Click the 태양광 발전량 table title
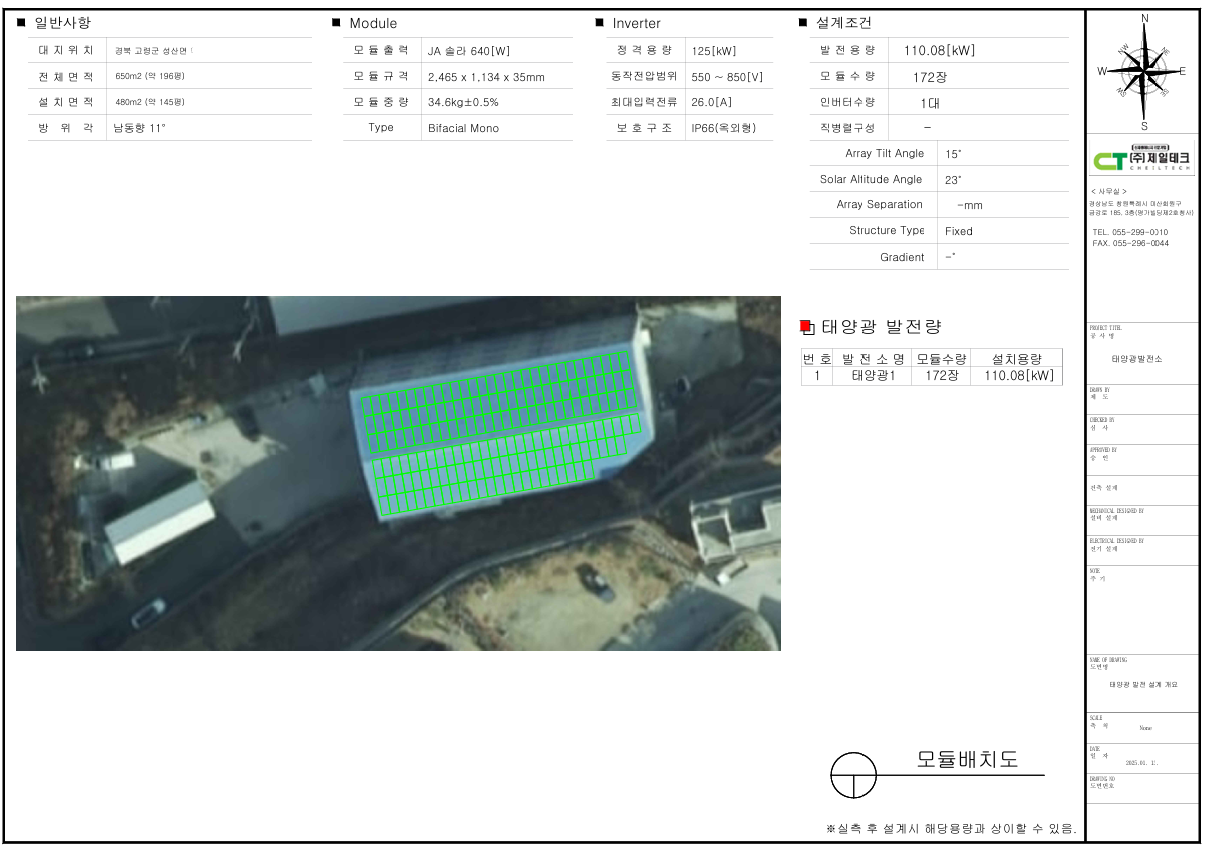The height and width of the screenshot is (855, 1206). (x=881, y=327)
